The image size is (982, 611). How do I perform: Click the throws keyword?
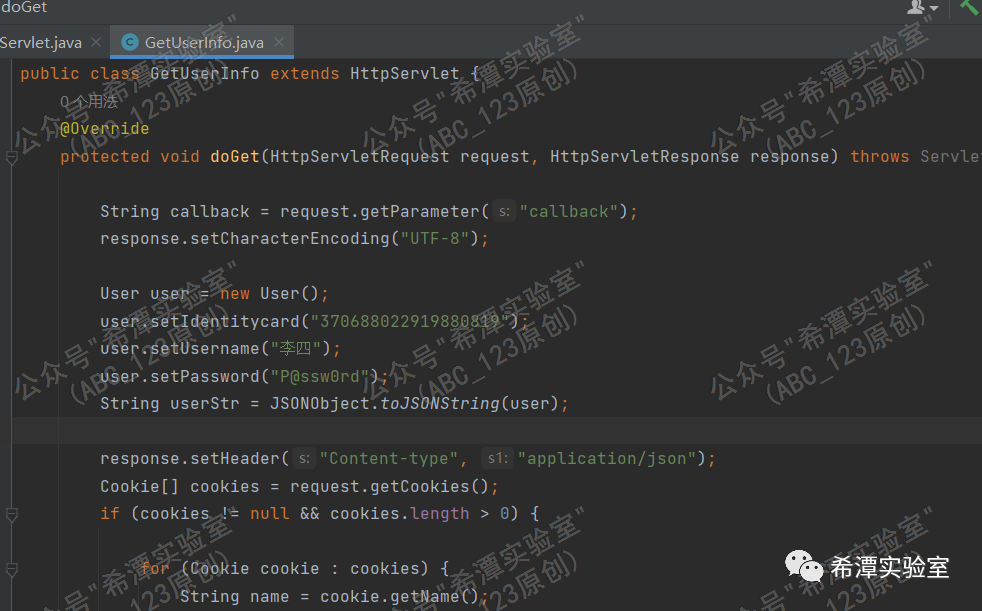point(879,157)
